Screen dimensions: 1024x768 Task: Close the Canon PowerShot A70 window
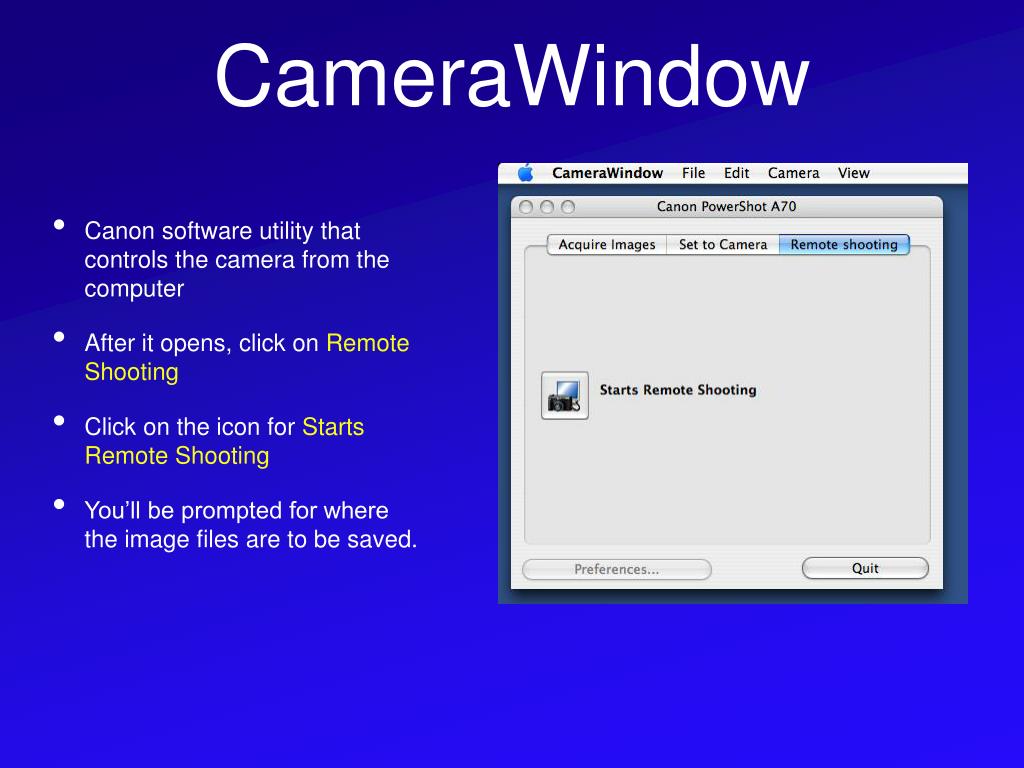526,207
